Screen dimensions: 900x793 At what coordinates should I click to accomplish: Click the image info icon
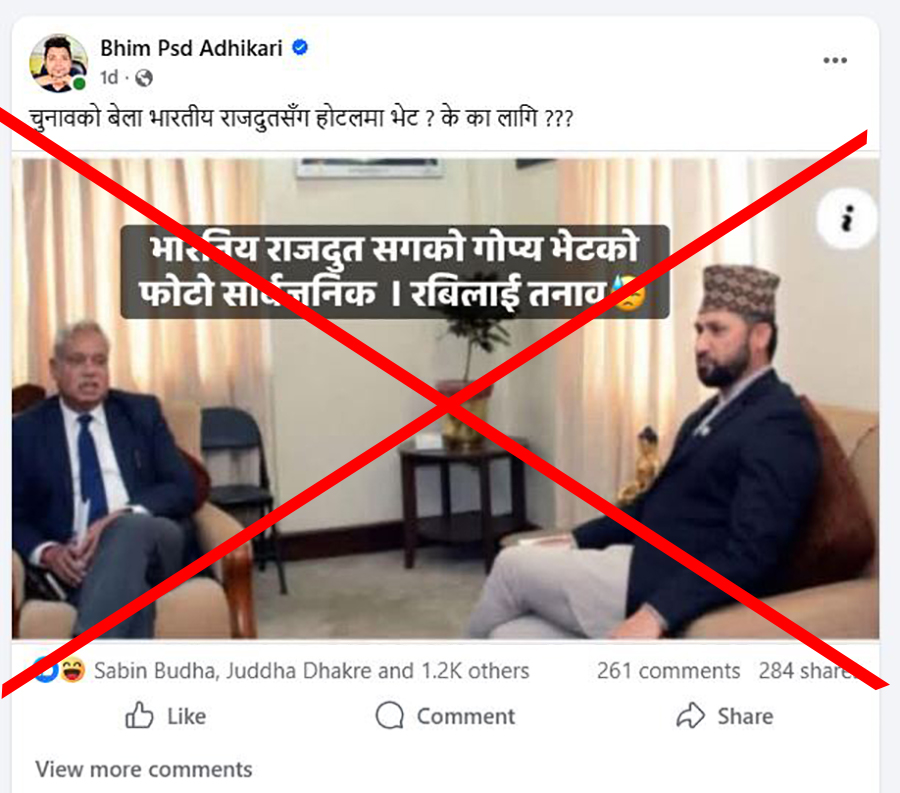point(847,219)
